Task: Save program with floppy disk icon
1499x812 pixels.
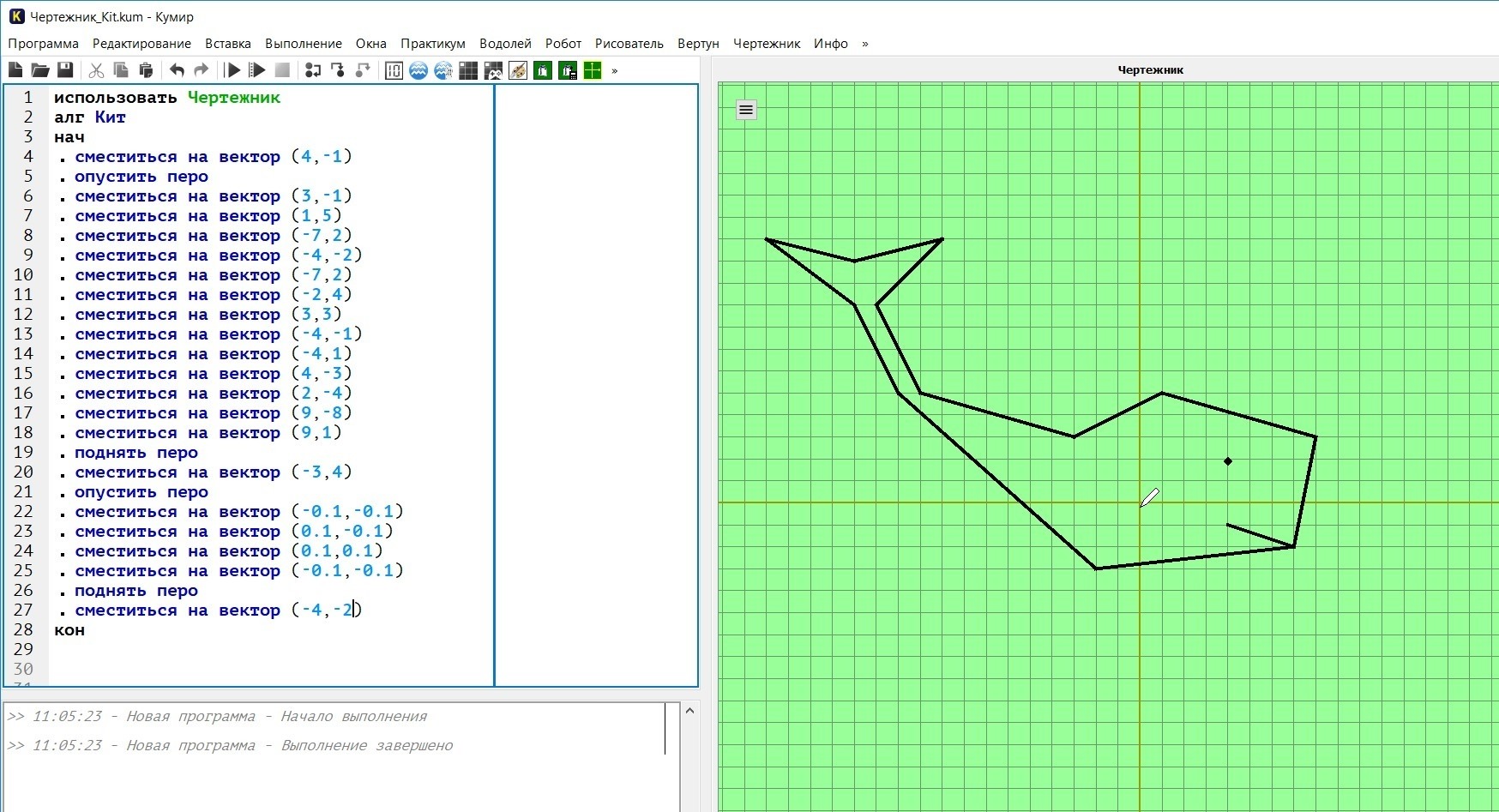Action: coord(65,70)
